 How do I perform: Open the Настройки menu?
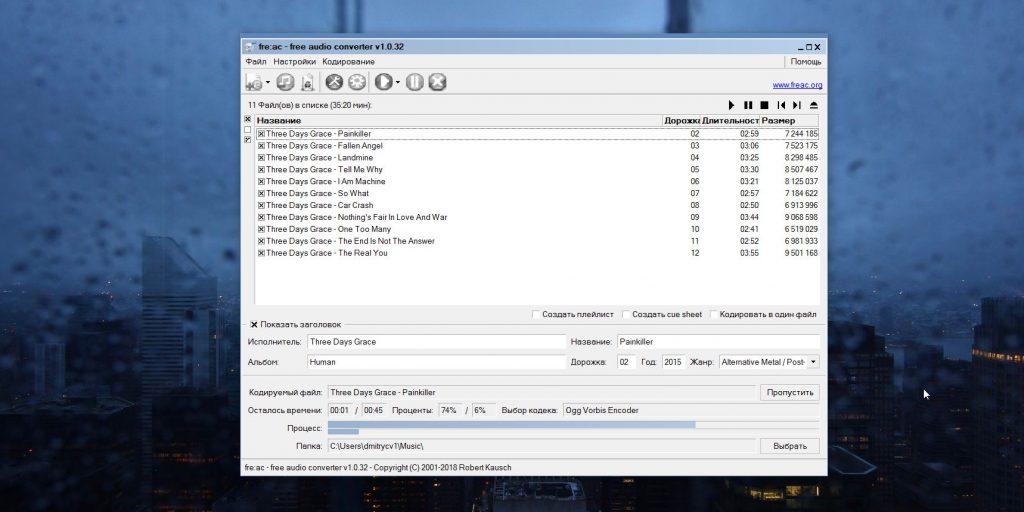point(295,62)
